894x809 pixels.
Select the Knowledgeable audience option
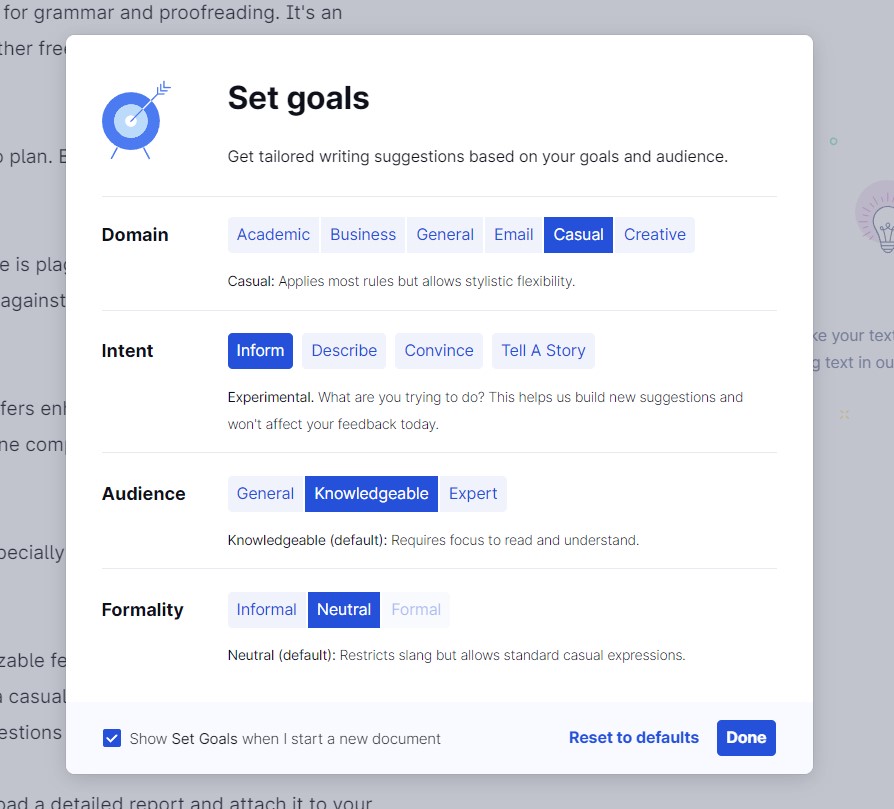(371, 494)
